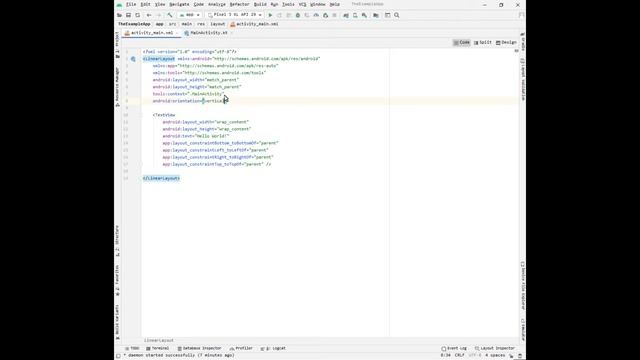This screenshot has height=360, width=640.
Task: Open the Analyze menu
Action: 217,4
